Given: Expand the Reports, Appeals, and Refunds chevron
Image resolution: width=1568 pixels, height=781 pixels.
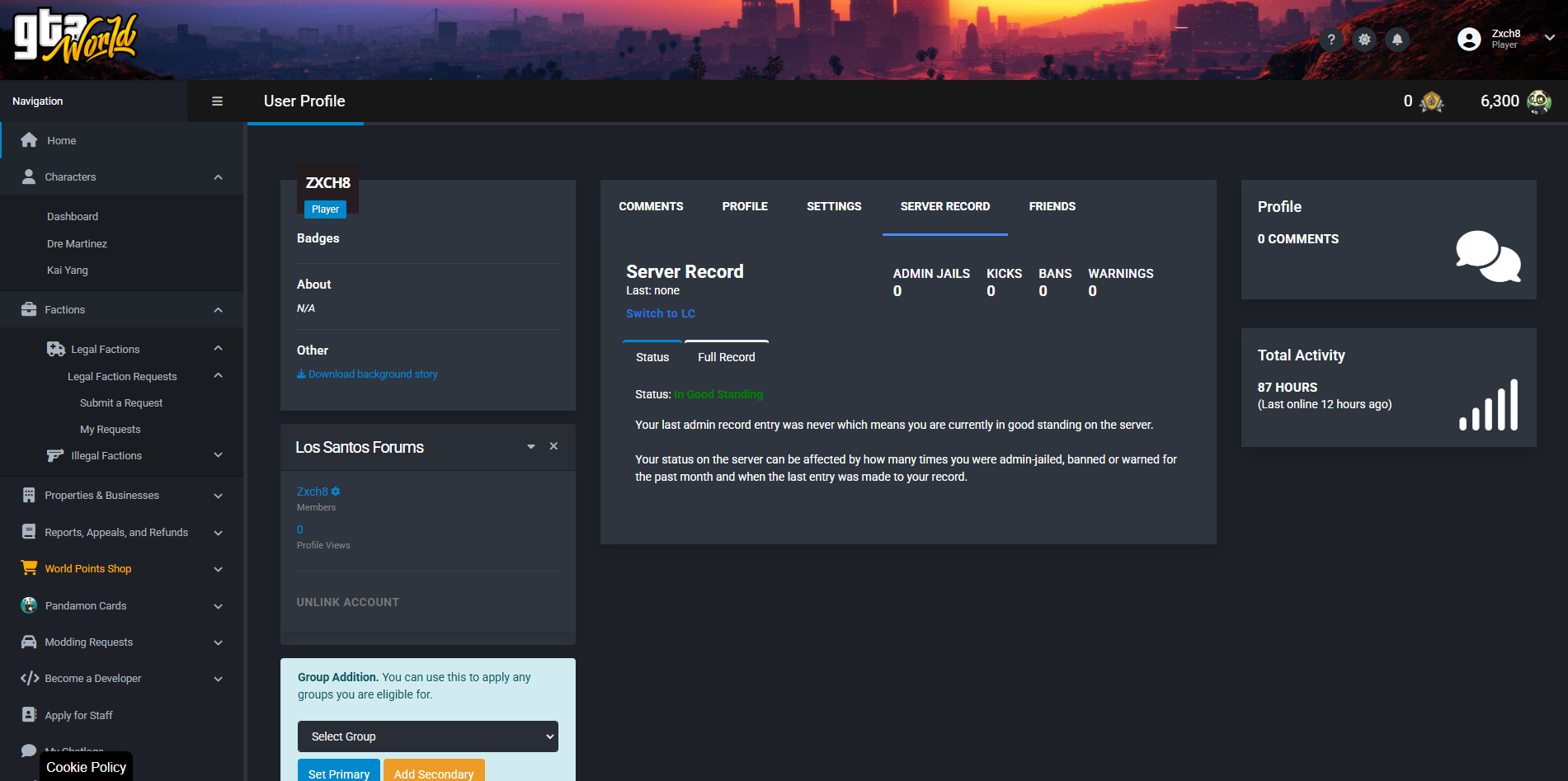Looking at the screenshot, I should pos(218,533).
